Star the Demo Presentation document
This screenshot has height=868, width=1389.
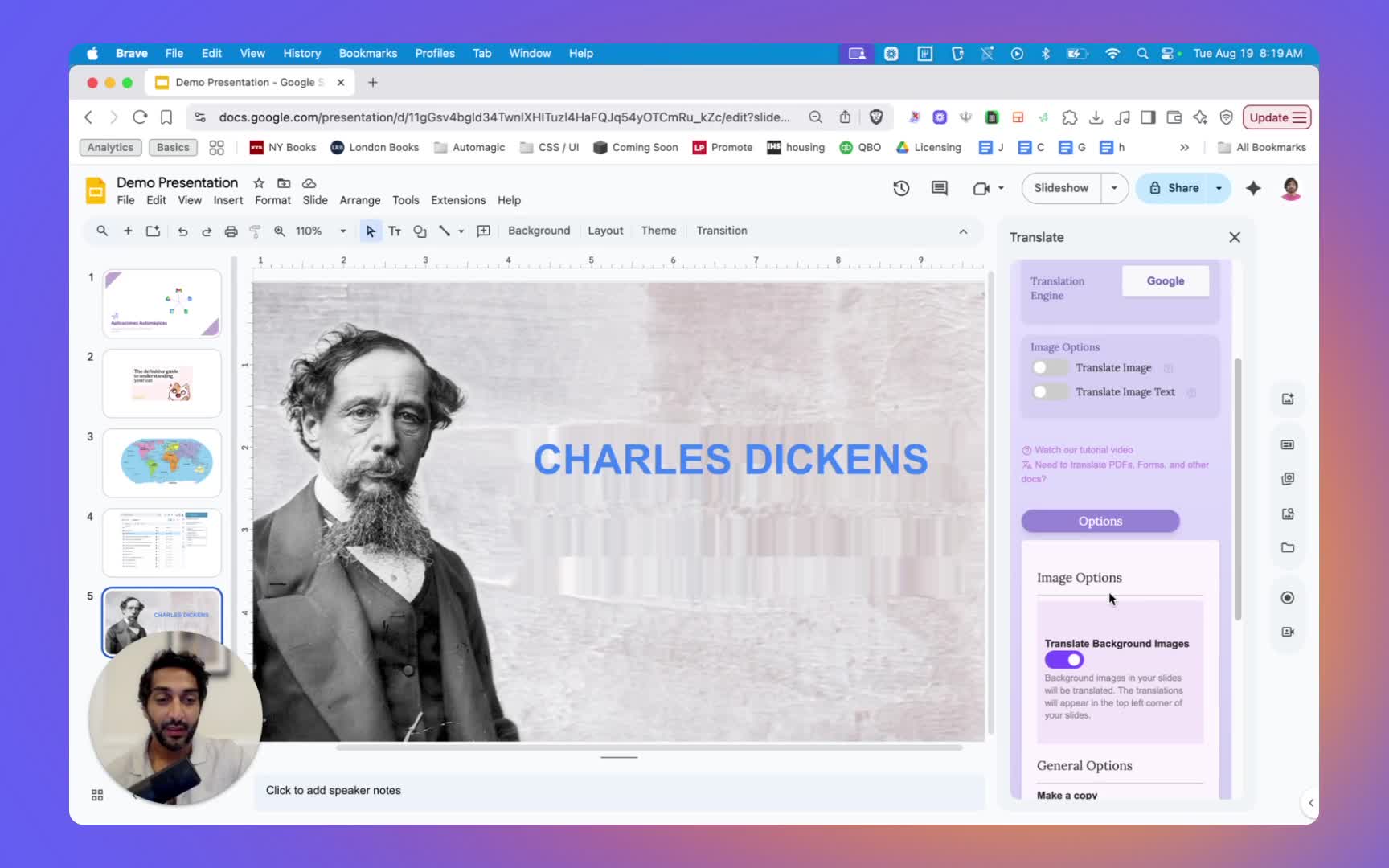point(259,183)
